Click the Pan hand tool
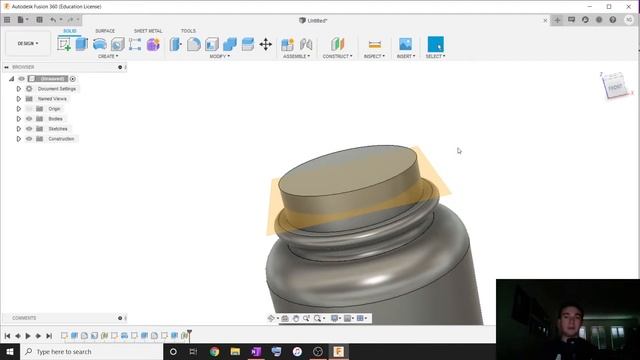640x360 pixels. coord(296,318)
